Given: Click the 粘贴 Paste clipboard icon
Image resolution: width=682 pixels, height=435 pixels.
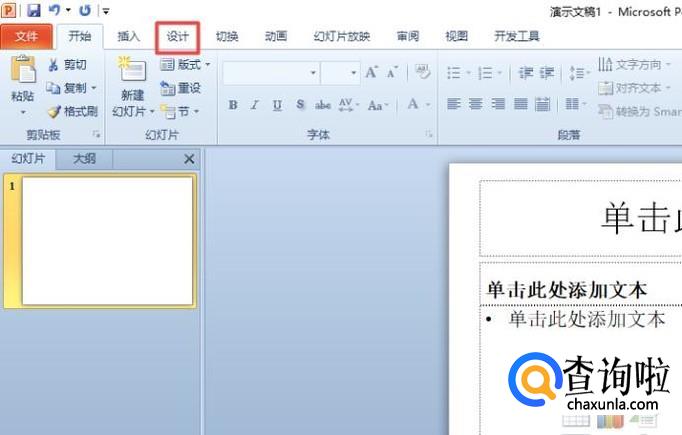Looking at the screenshot, I should pyautogui.click(x=23, y=70).
